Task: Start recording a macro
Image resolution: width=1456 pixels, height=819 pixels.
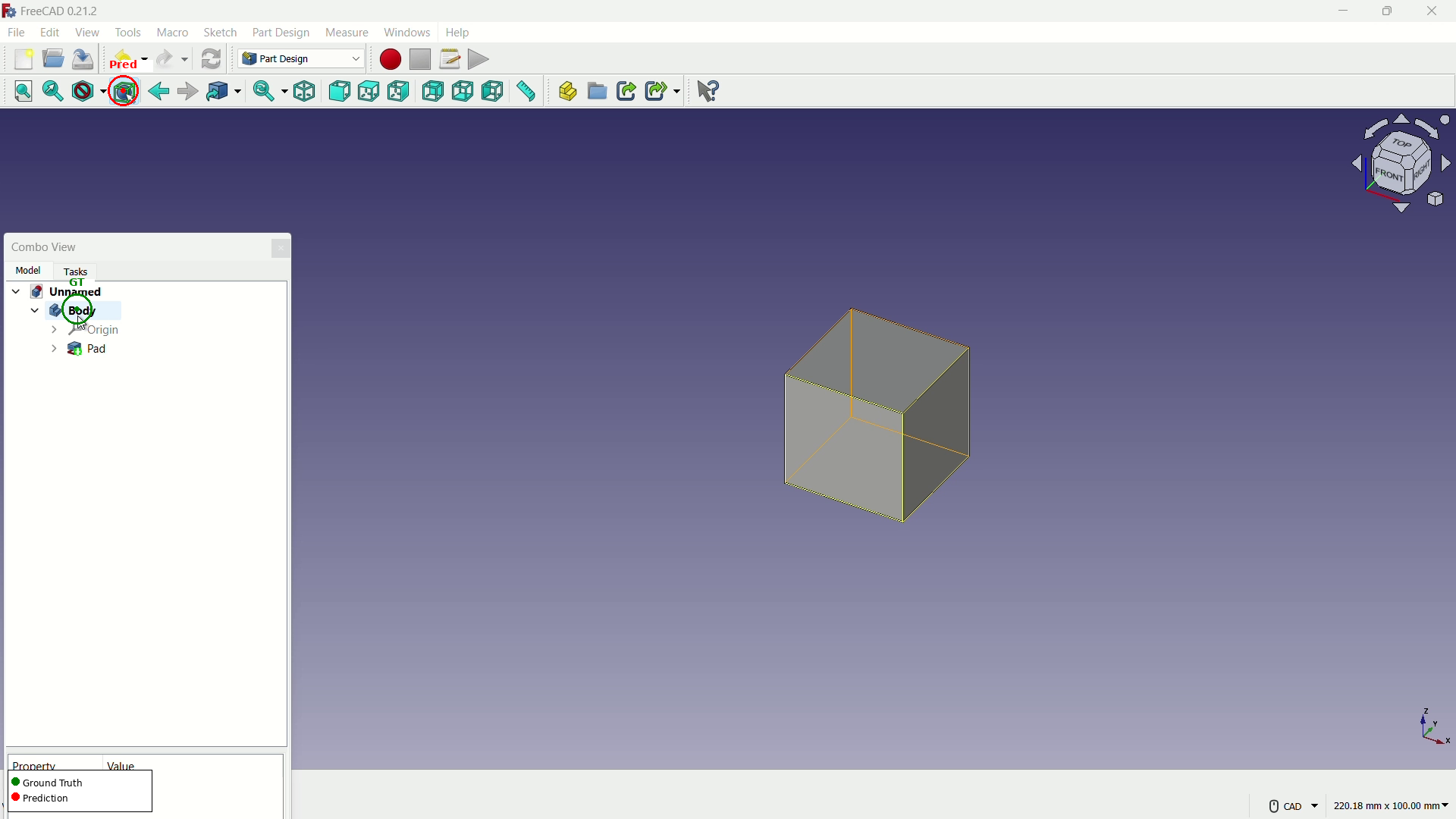Action: tap(389, 59)
